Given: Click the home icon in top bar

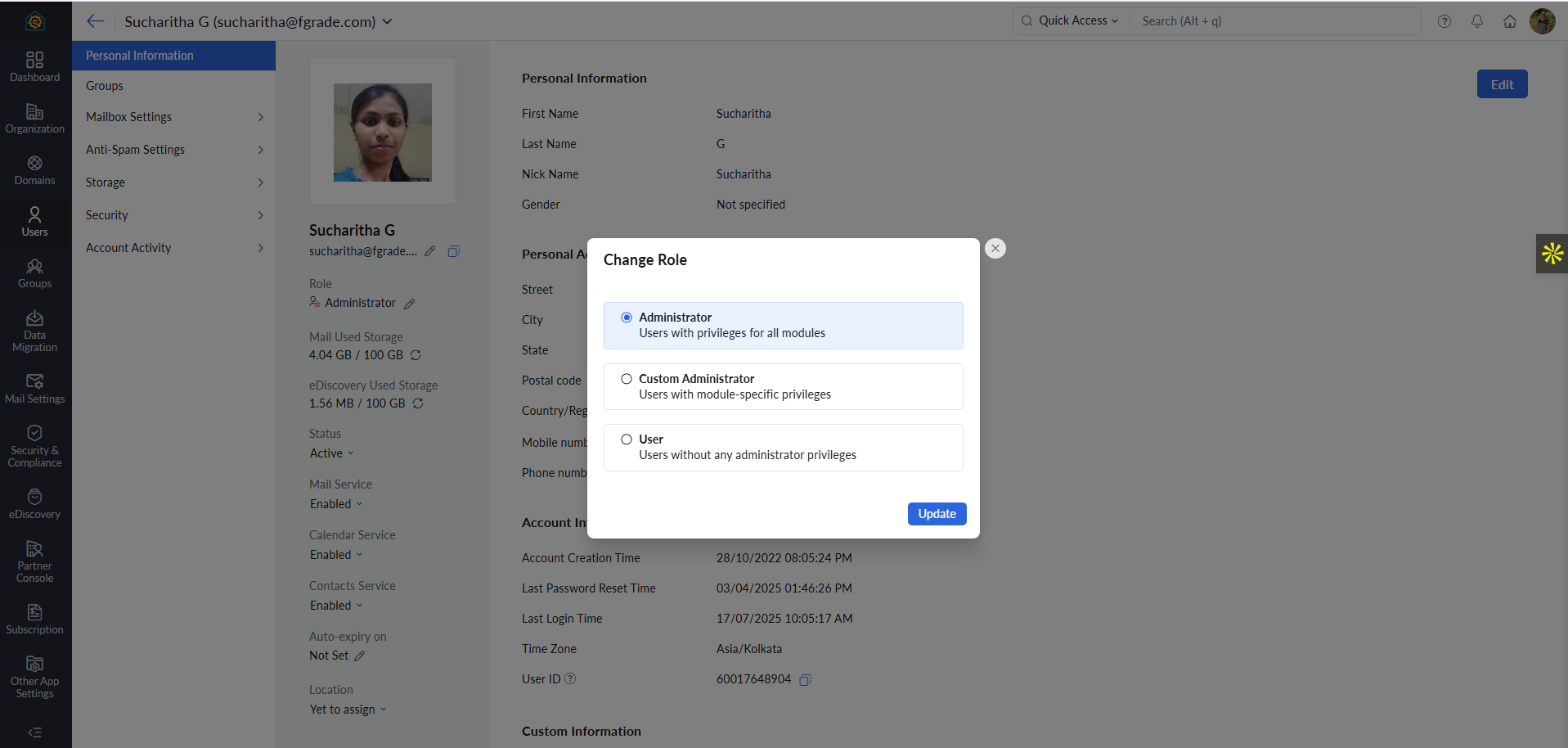Looking at the screenshot, I should [x=1509, y=21].
